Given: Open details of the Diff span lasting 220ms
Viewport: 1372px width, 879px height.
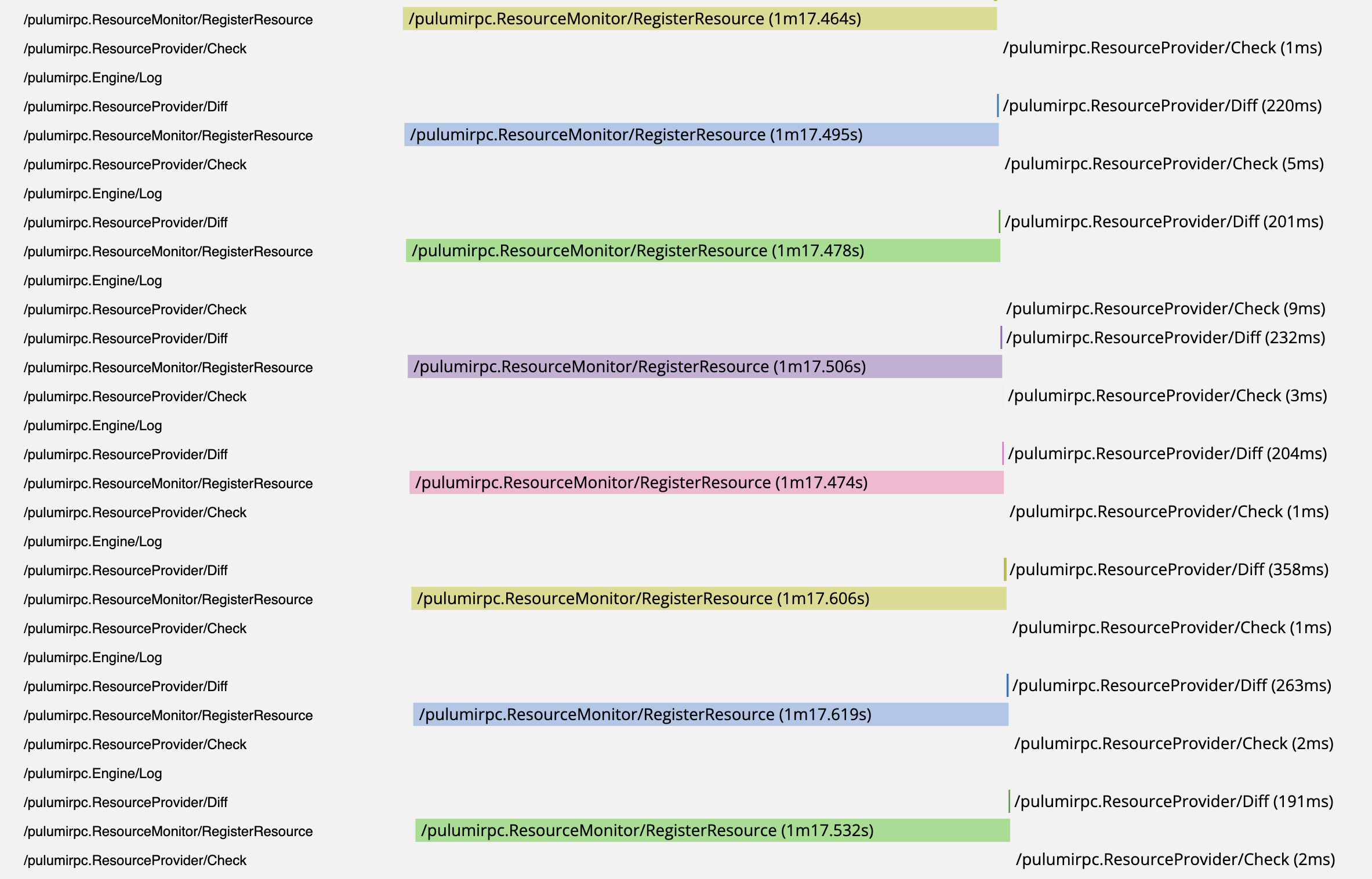Looking at the screenshot, I should tap(997, 106).
